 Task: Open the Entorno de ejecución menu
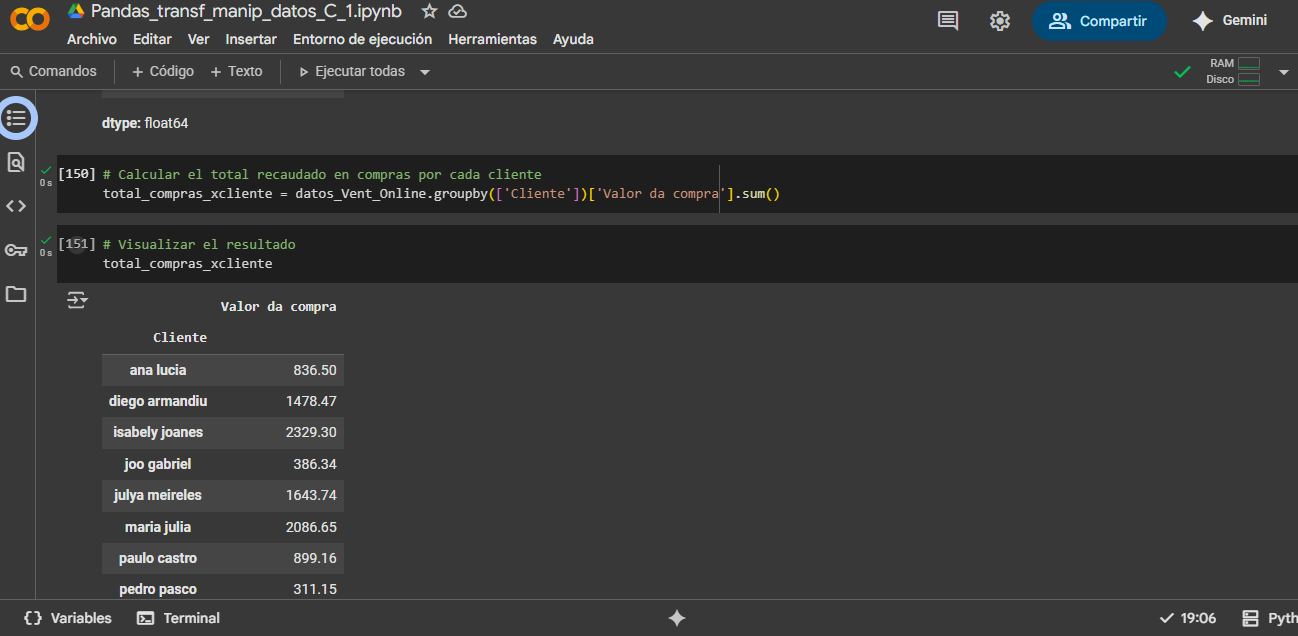(x=362, y=39)
